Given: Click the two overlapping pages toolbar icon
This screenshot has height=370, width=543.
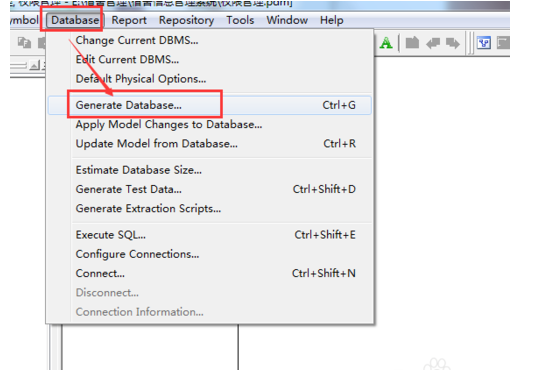Looking at the screenshot, I should (x=24, y=43).
